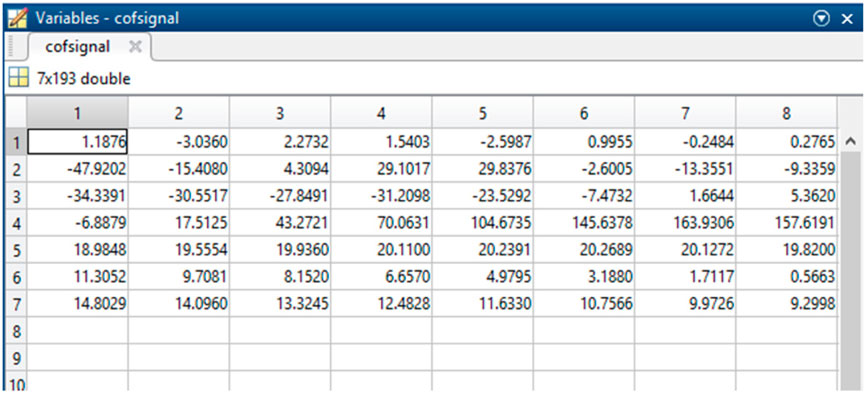Select cell containing 3.1880
Screen dimensions: 865x393
[x=584, y=277]
